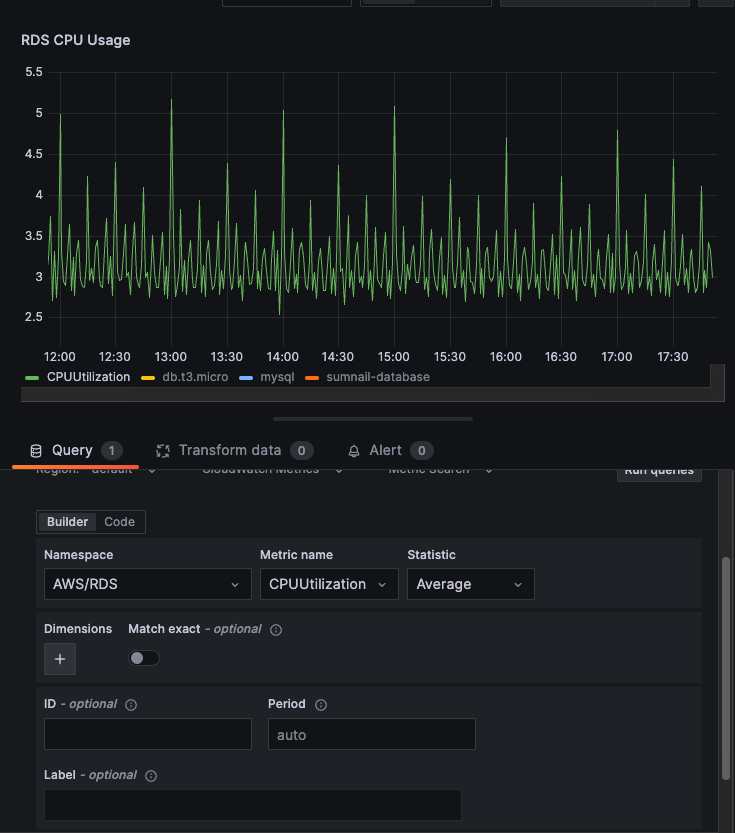The image size is (735, 833).
Task: Click the database icon beside Query
Action: (36, 451)
